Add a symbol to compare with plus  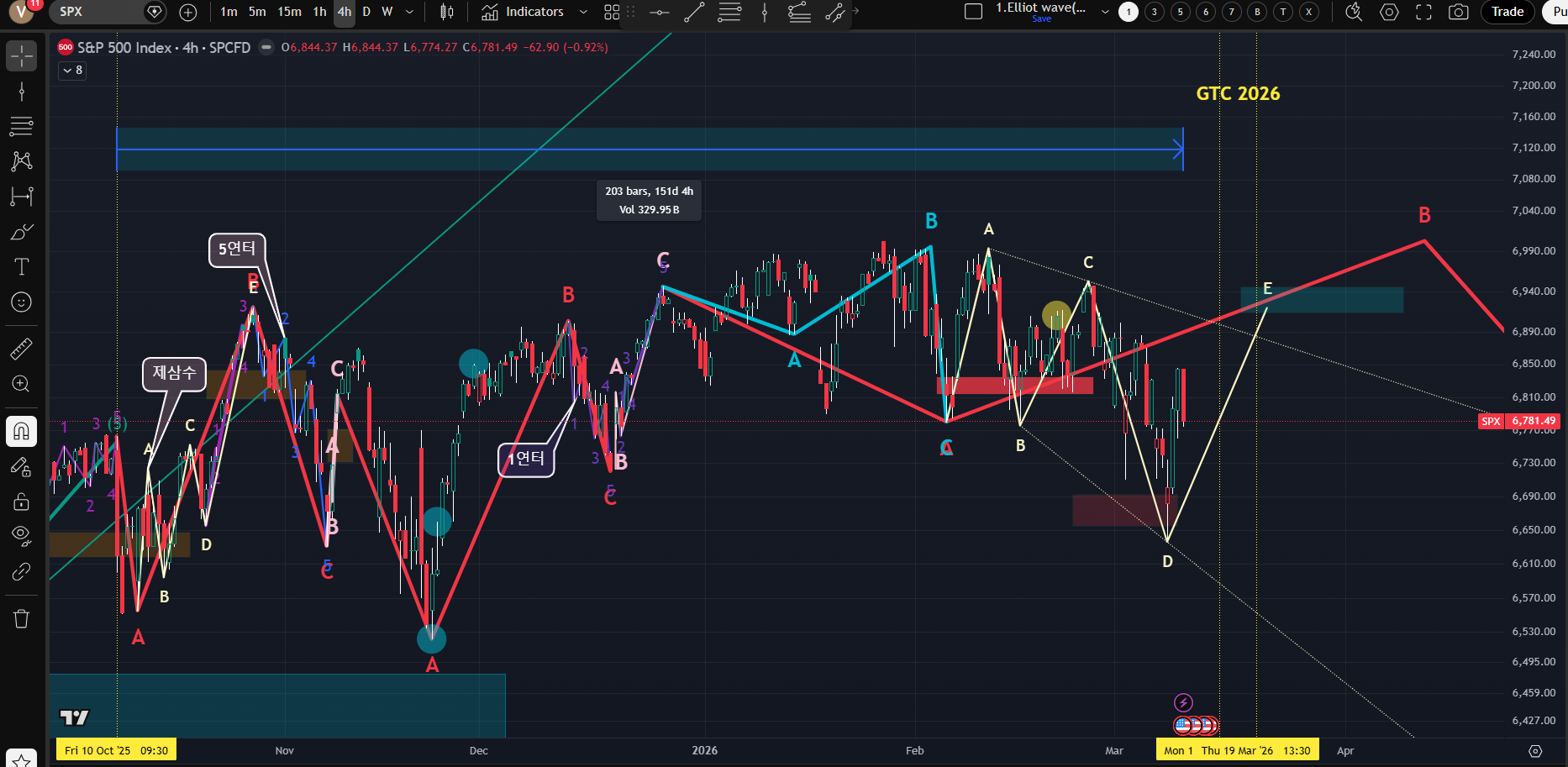[188, 12]
